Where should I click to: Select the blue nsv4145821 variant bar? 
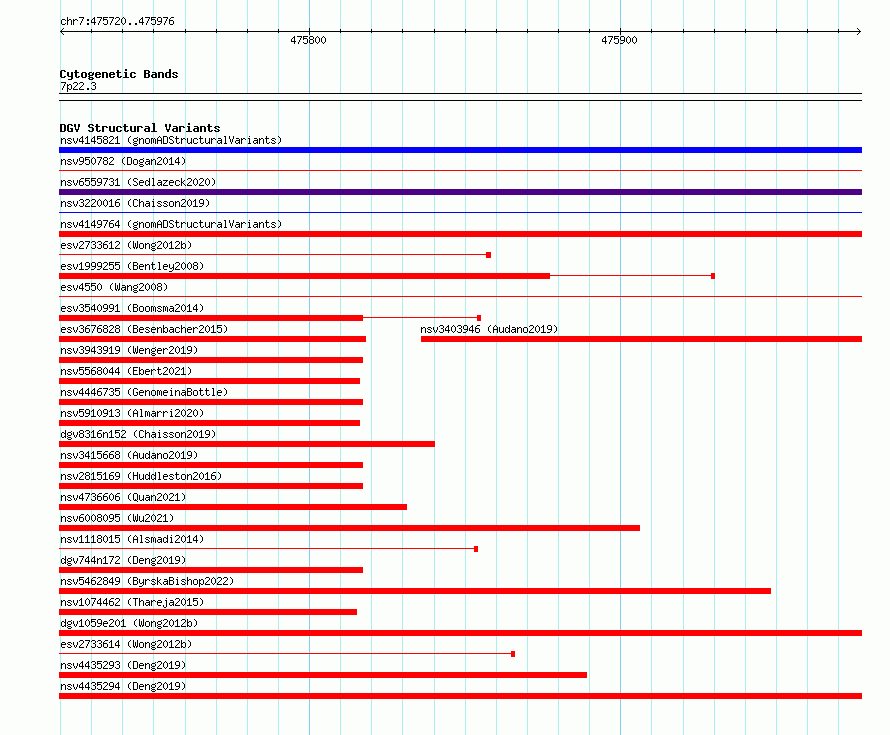tap(460, 150)
